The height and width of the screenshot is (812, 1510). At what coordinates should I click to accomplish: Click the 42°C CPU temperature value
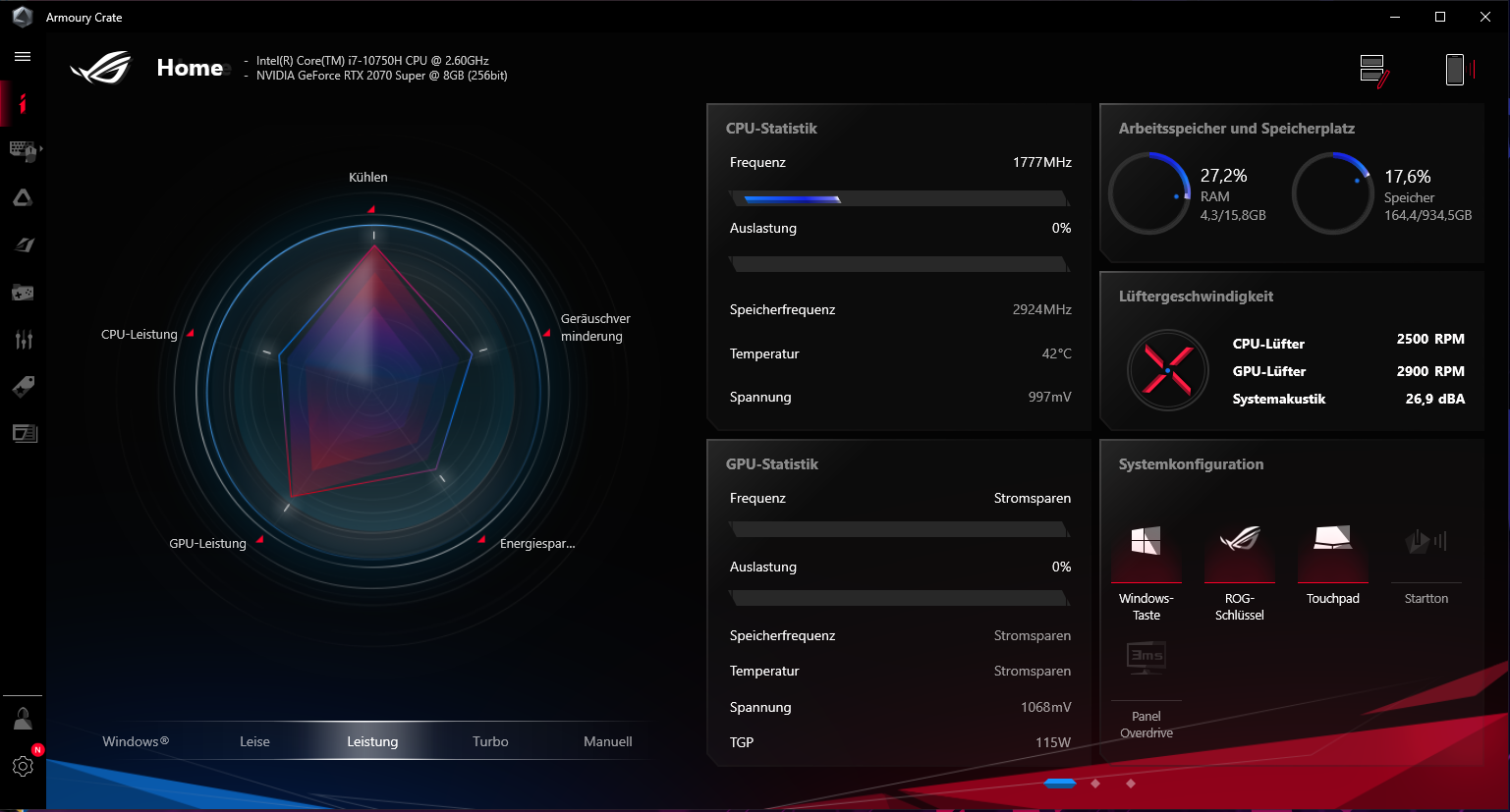click(1057, 353)
